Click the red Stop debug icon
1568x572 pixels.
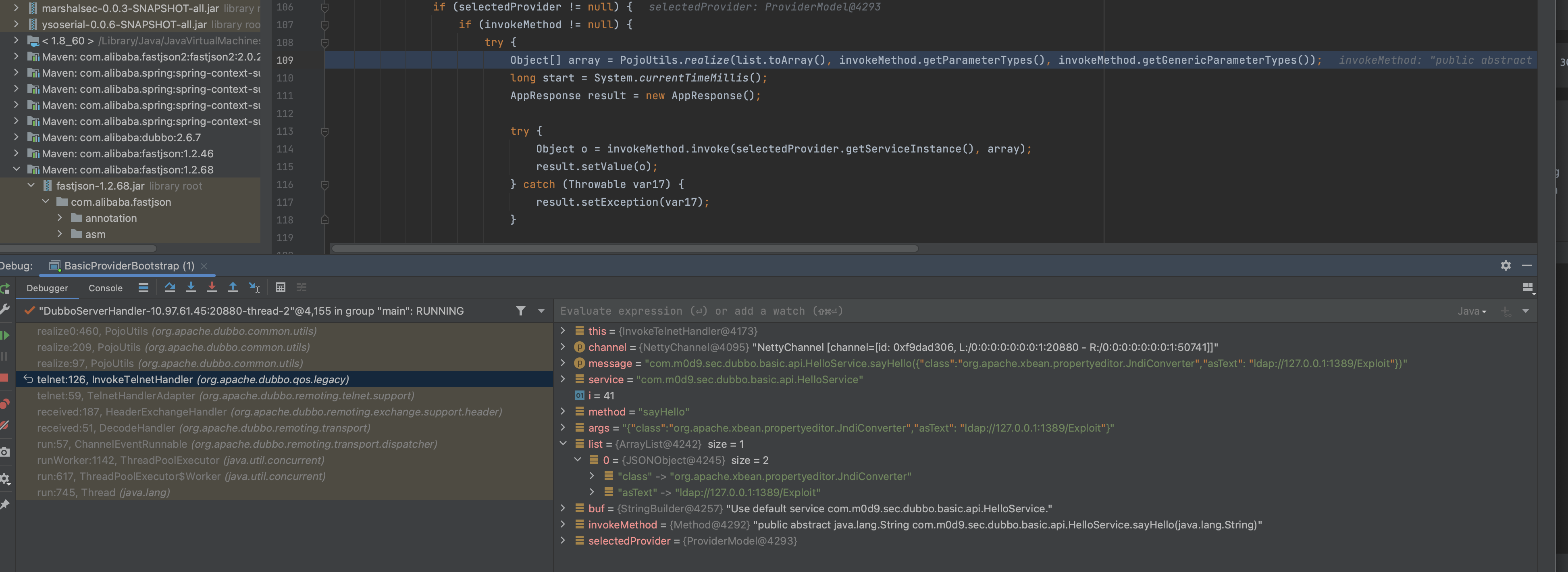tap(5, 378)
